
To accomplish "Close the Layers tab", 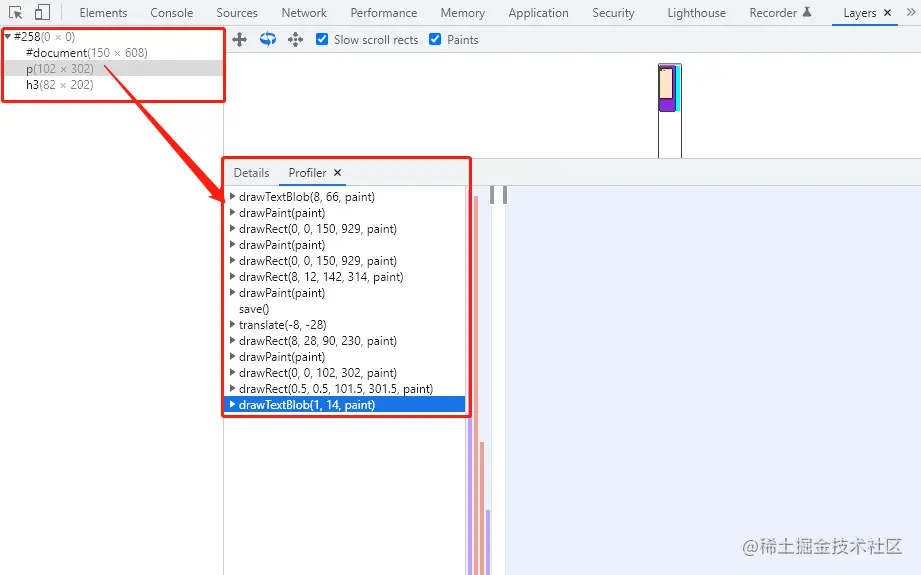I will 888,12.
